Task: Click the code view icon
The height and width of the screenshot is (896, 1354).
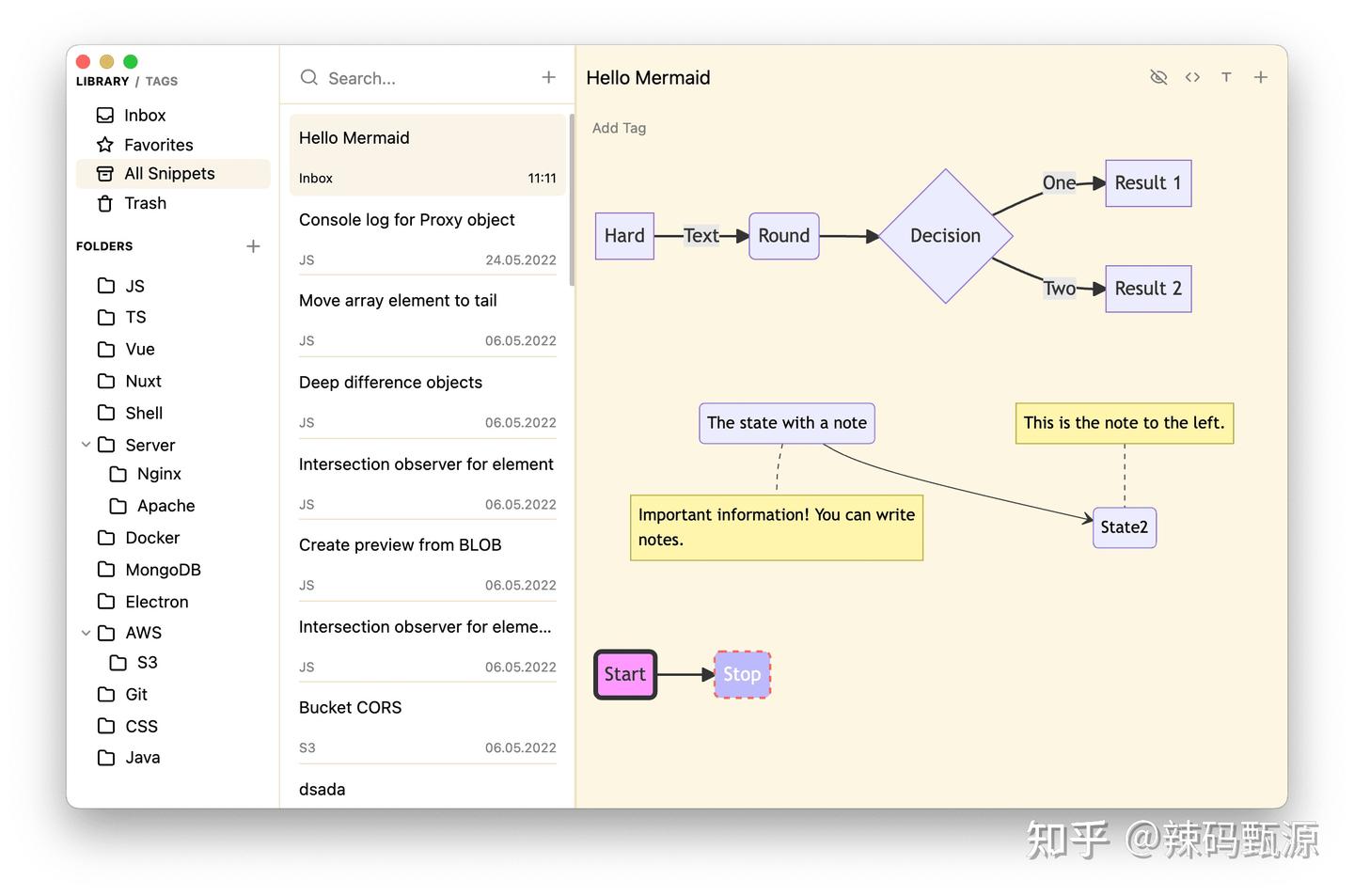Action: (x=1192, y=77)
